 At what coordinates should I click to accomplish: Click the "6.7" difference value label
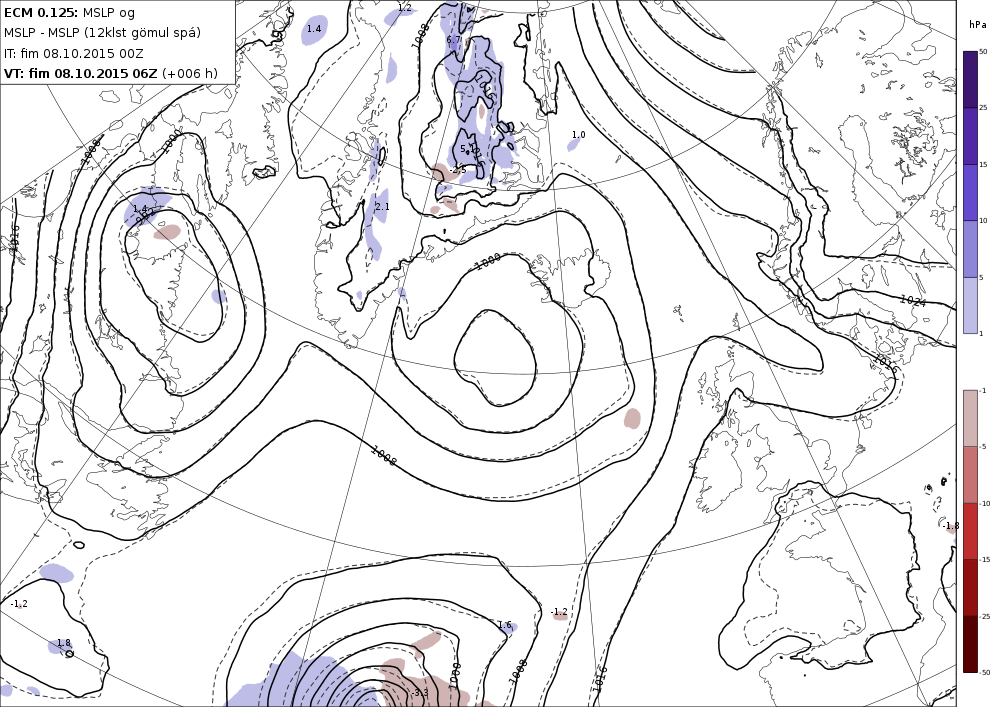(453, 40)
